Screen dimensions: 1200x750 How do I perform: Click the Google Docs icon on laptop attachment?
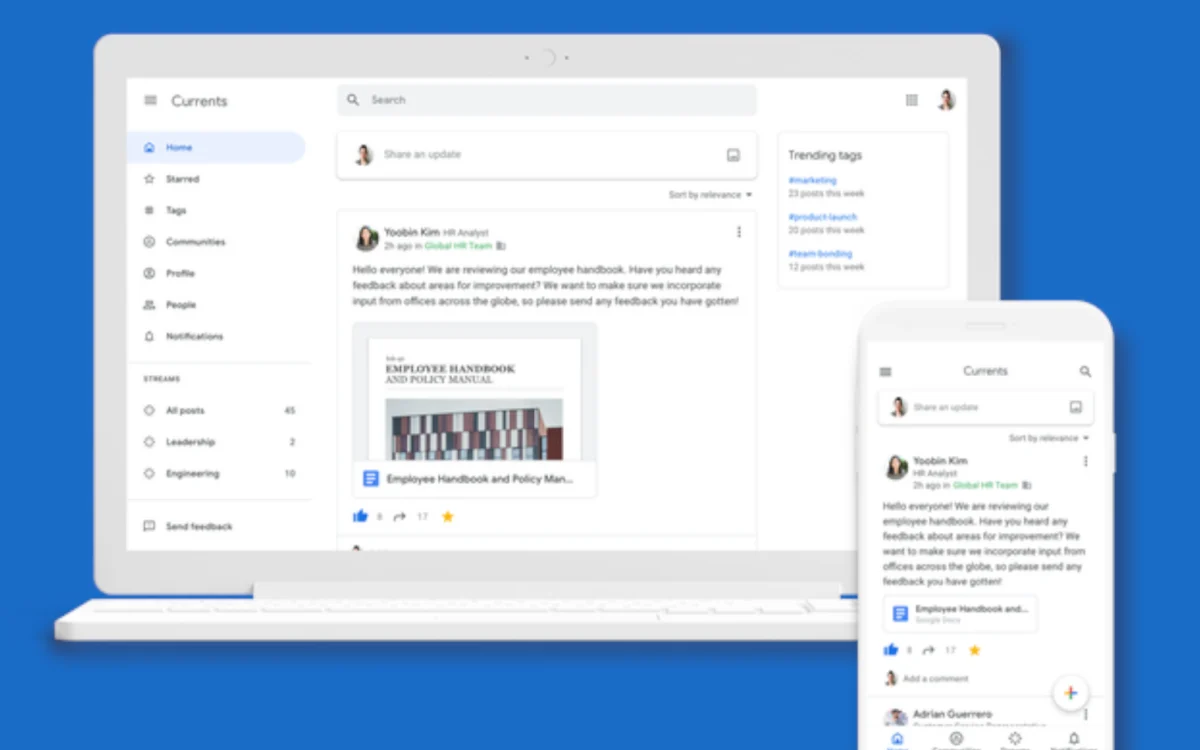coord(371,479)
